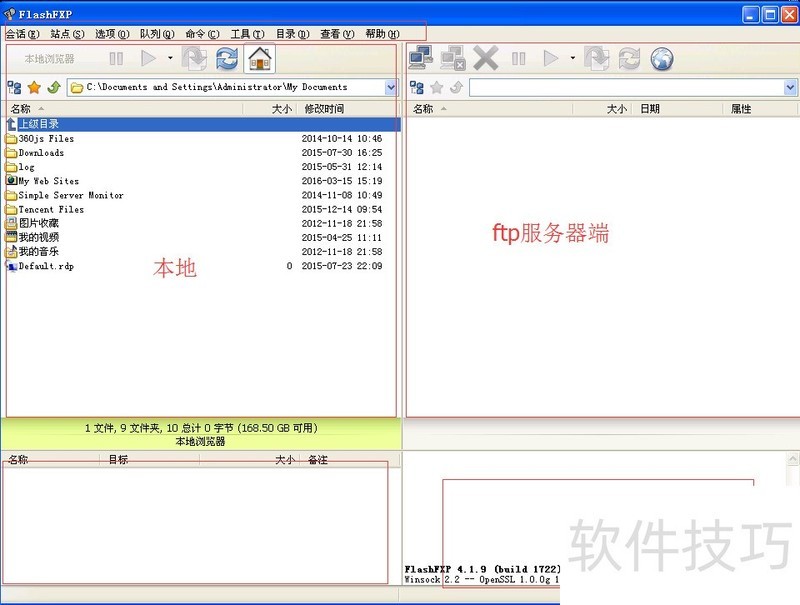The width and height of the screenshot is (800, 605).
Task: Expand the arrow next to the play button
Action: [x=168, y=58]
